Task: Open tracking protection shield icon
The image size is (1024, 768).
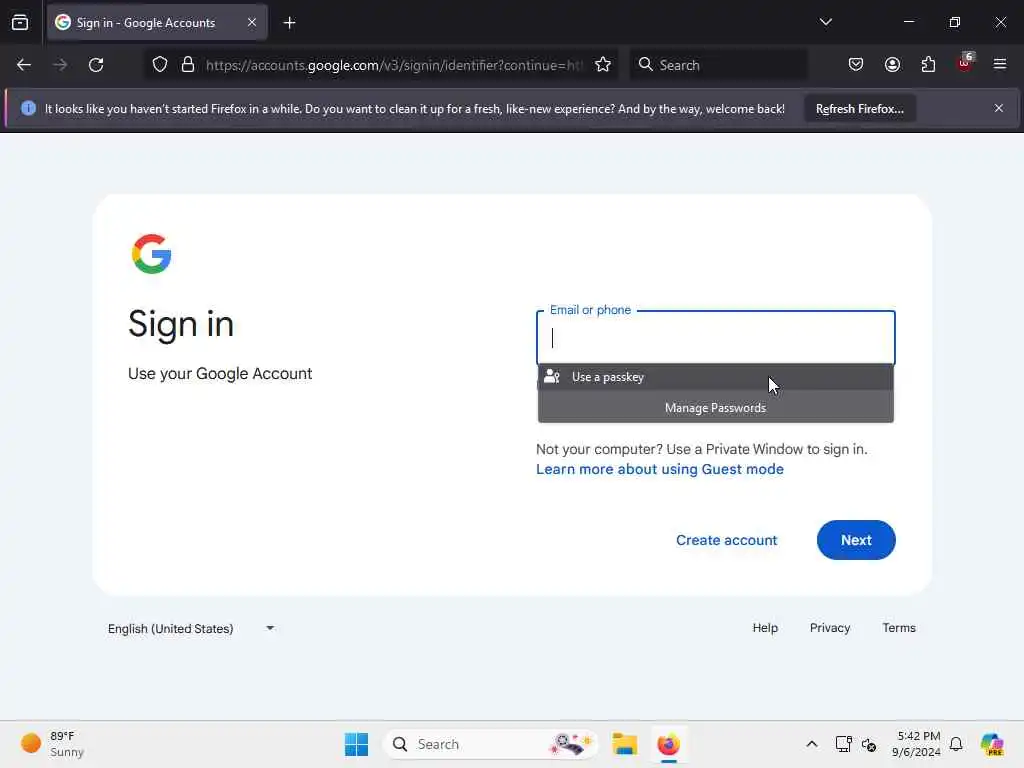Action: (x=160, y=65)
